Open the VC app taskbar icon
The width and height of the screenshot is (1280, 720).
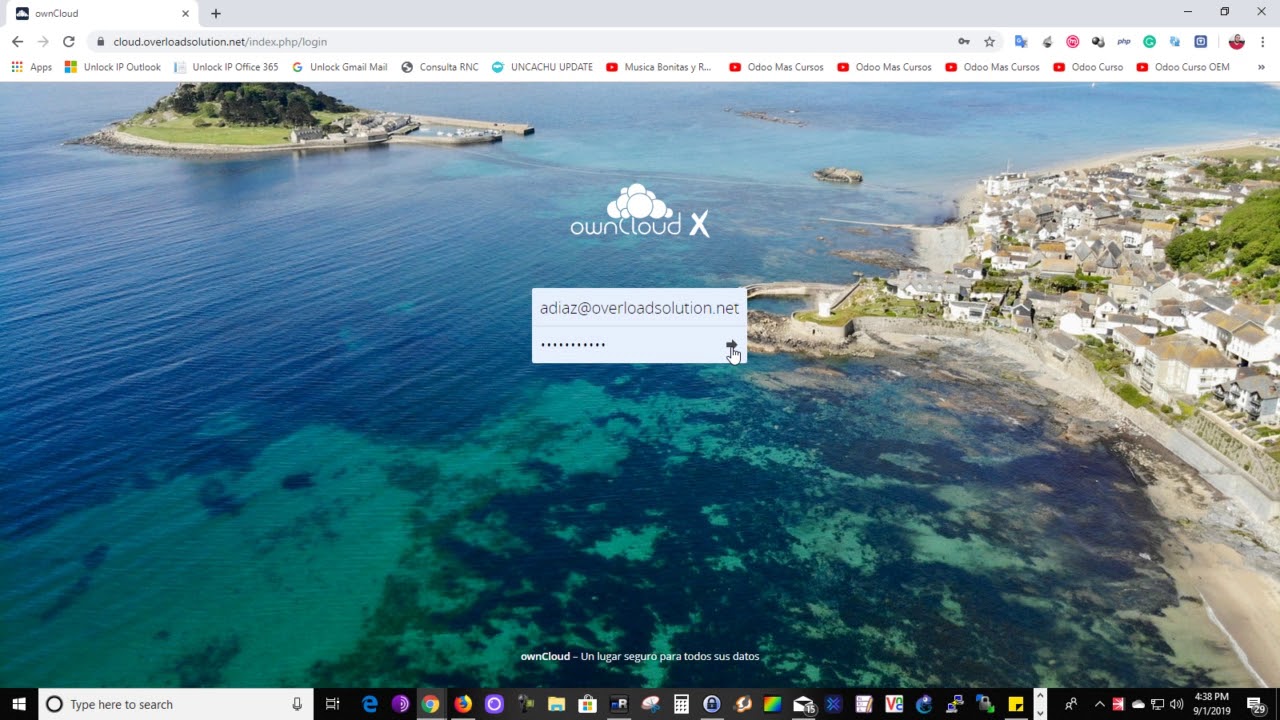tap(894, 704)
